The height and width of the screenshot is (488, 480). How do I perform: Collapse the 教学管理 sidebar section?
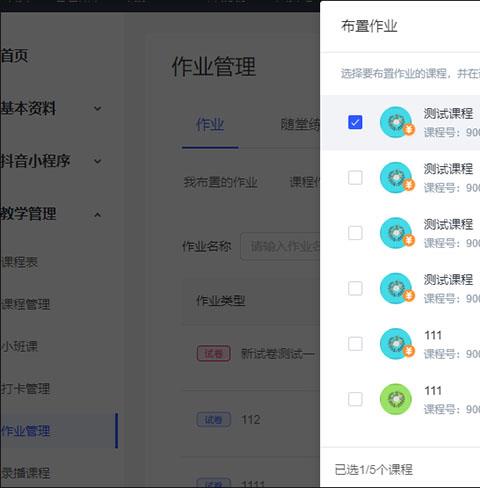coord(97,215)
